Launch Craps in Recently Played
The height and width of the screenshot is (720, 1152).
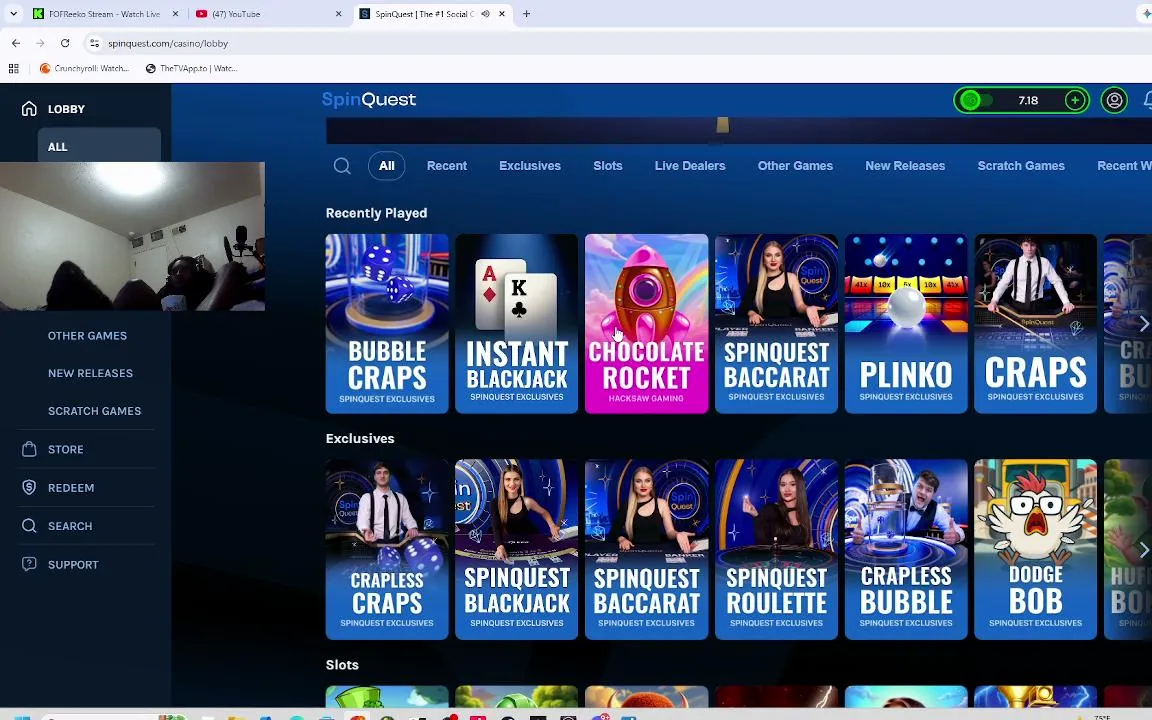[x=1035, y=323]
